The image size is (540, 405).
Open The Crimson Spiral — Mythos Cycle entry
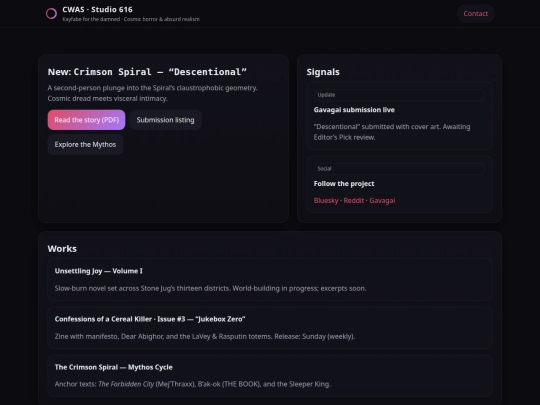[x=270, y=375]
